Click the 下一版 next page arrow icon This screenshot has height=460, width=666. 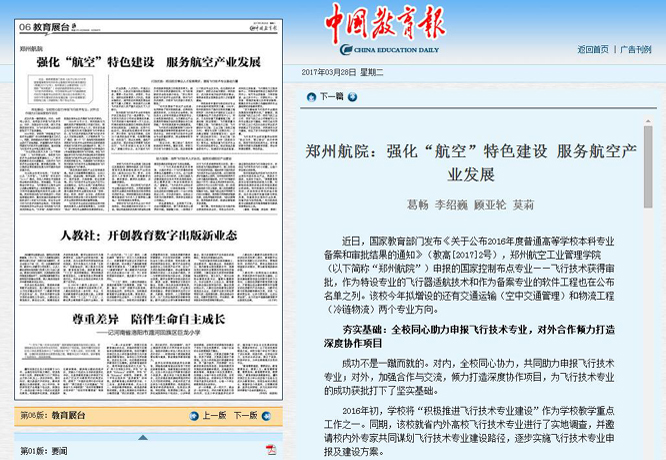click(x=266, y=416)
